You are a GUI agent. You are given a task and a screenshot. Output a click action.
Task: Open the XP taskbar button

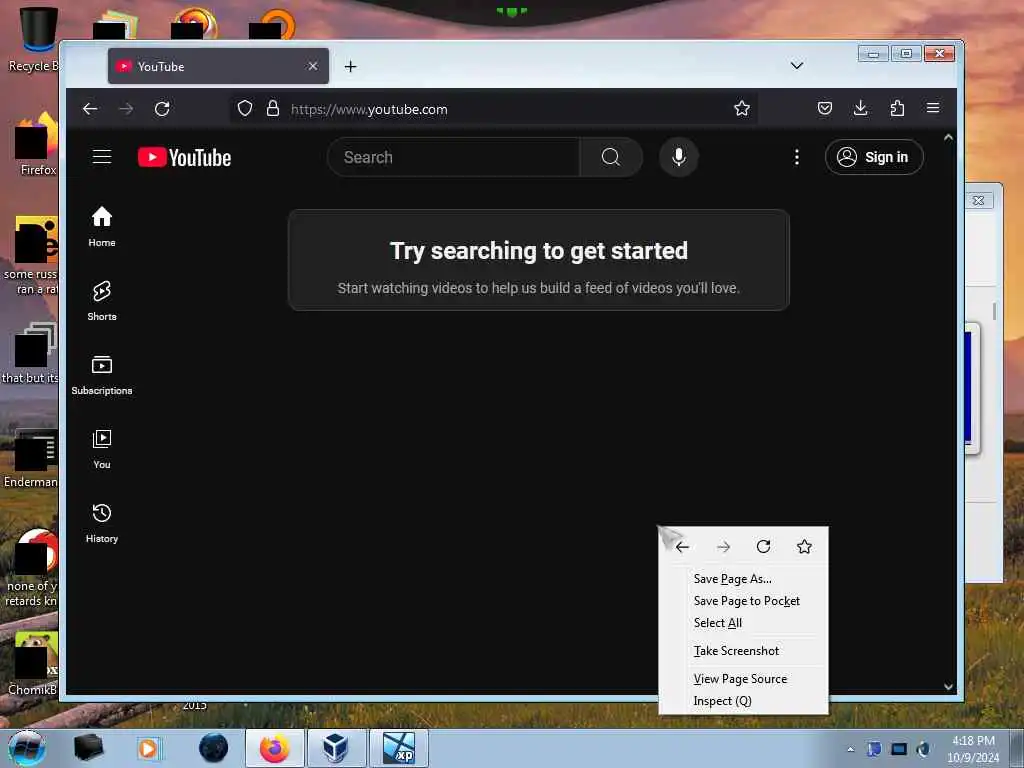point(398,748)
